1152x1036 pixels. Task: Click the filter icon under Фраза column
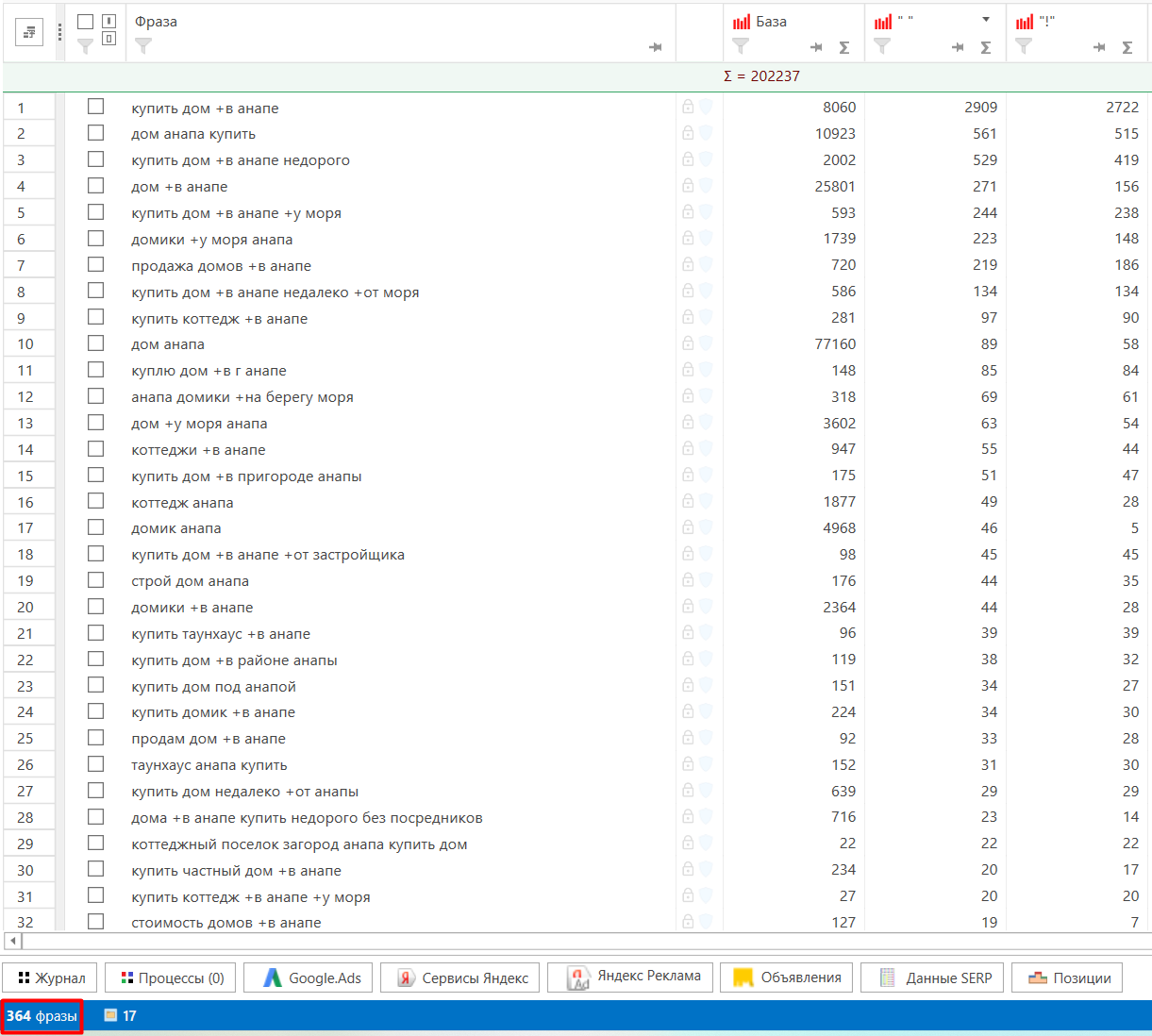pyautogui.click(x=143, y=45)
